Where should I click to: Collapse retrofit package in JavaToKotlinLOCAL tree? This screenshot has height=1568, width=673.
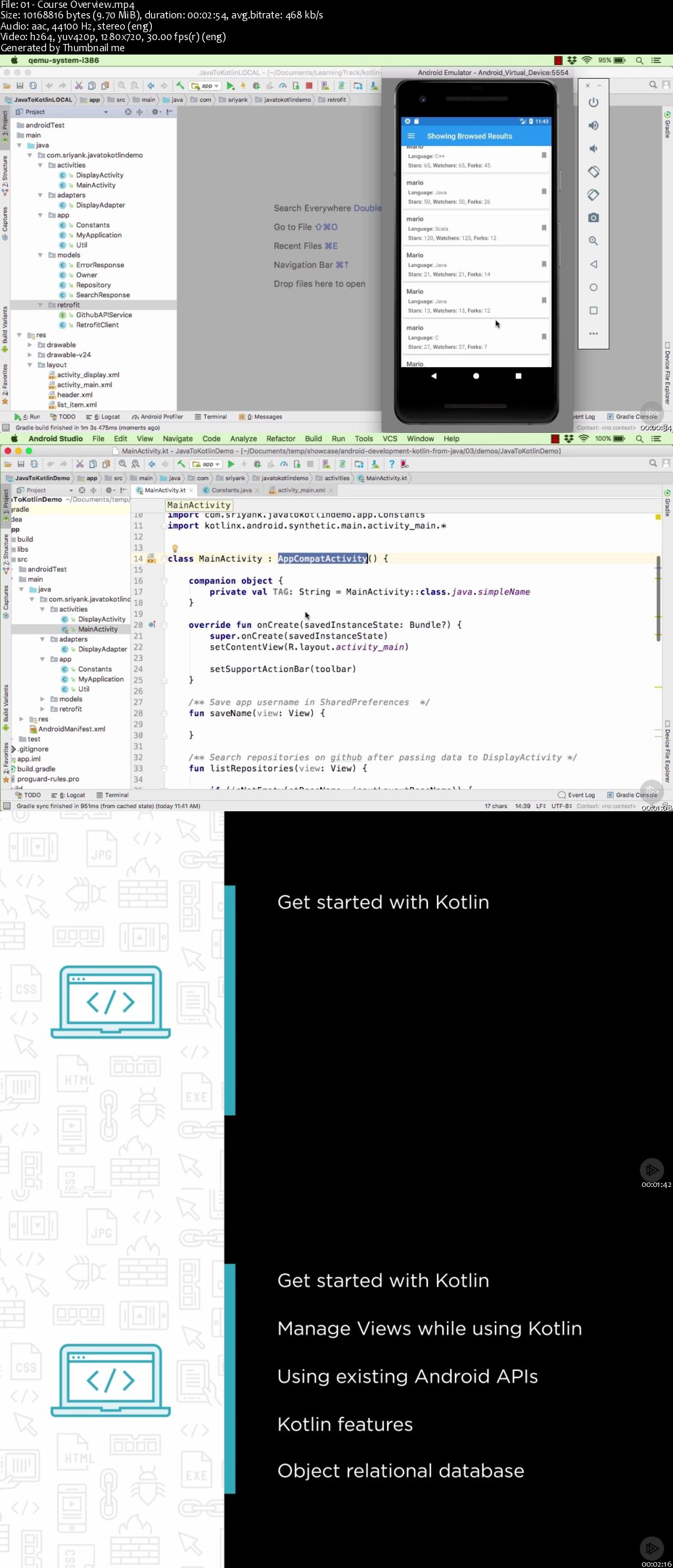click(x=40, y=305)
